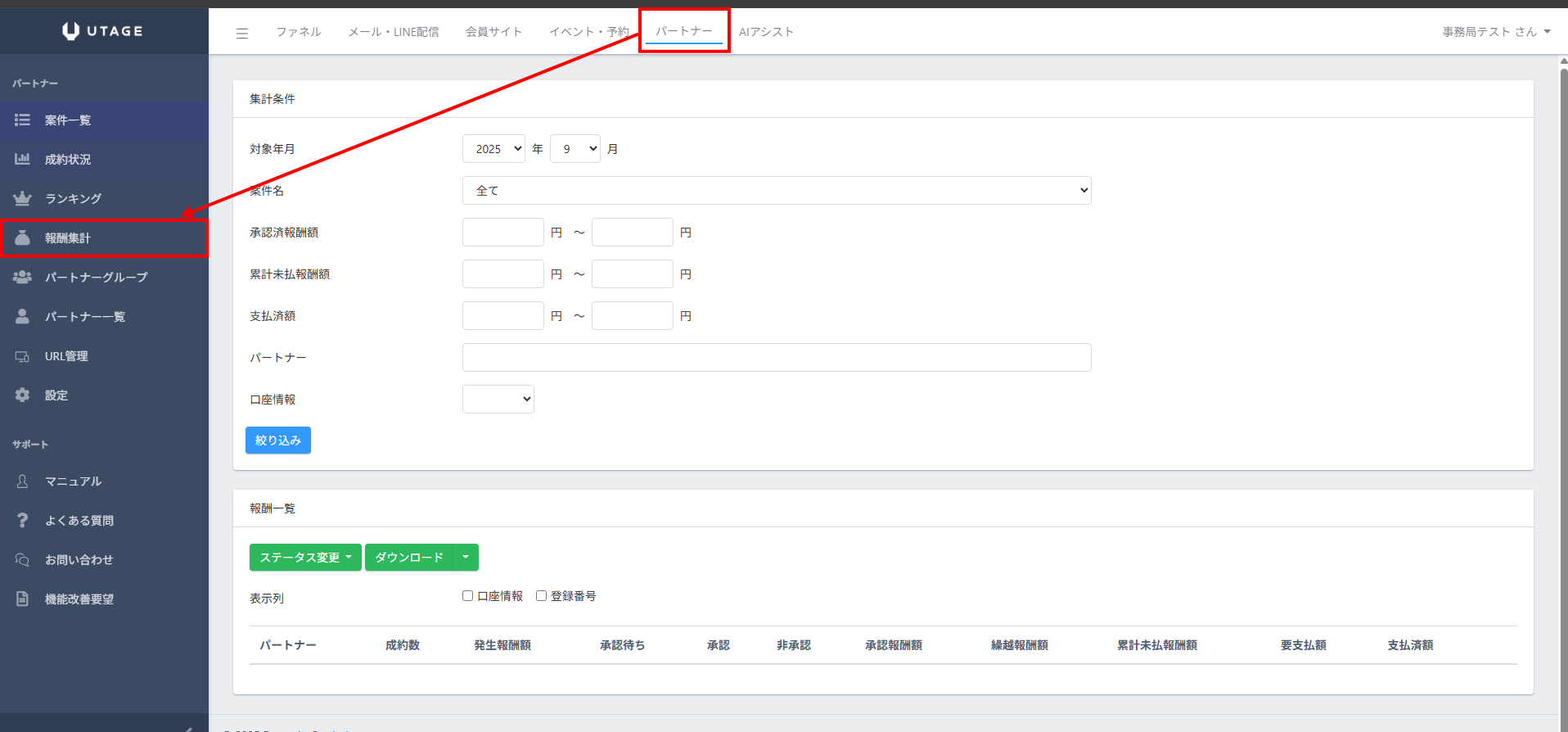Open 案件一覧 list icon in sidebar
Screen dimensions: 1568x732
pyautogui.click(x=22, y=120)
